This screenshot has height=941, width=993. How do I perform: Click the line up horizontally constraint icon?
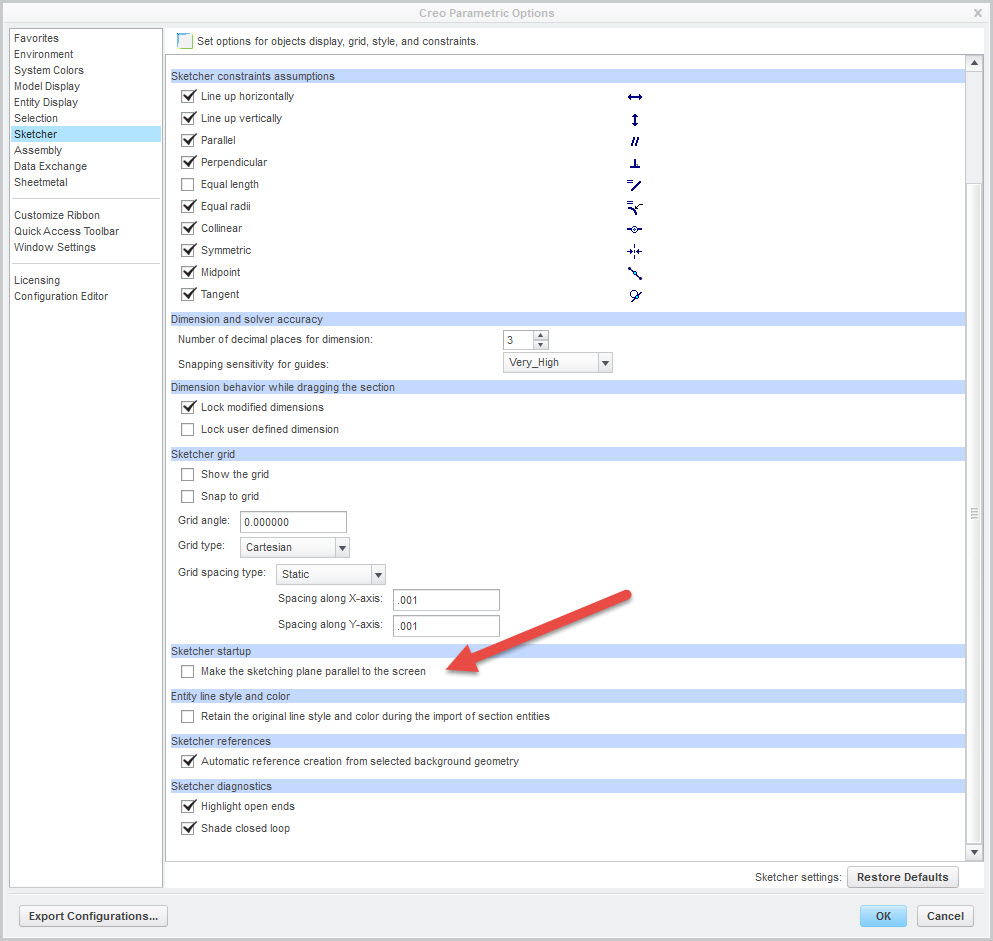pyautogui.click(x=635, y=97)
